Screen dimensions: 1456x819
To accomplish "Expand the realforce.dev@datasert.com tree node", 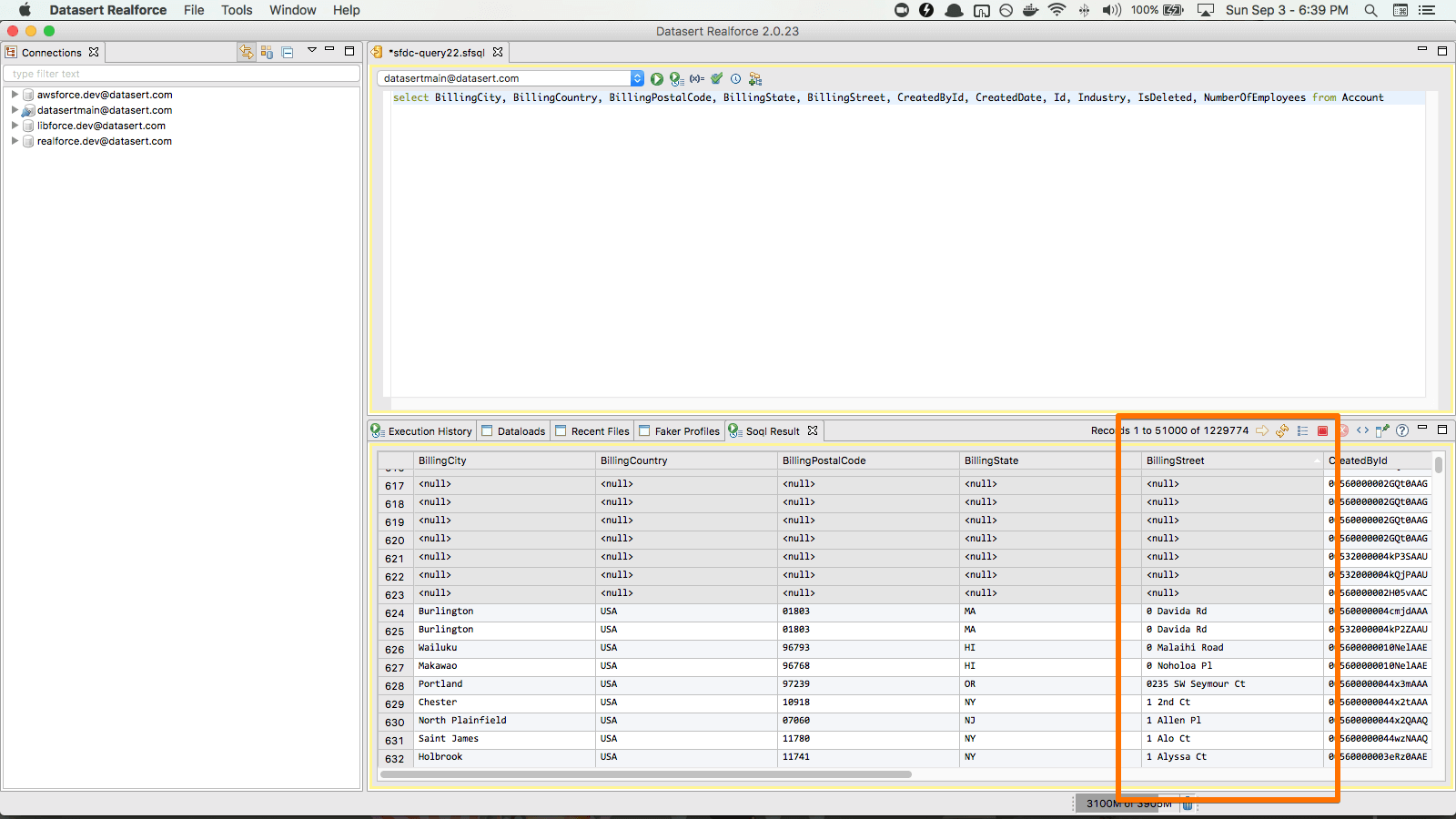I will [x=15, y=141].
